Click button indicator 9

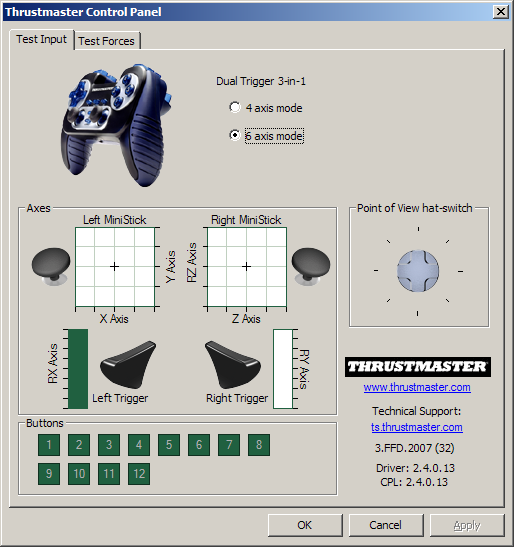(x=49, y=474)
